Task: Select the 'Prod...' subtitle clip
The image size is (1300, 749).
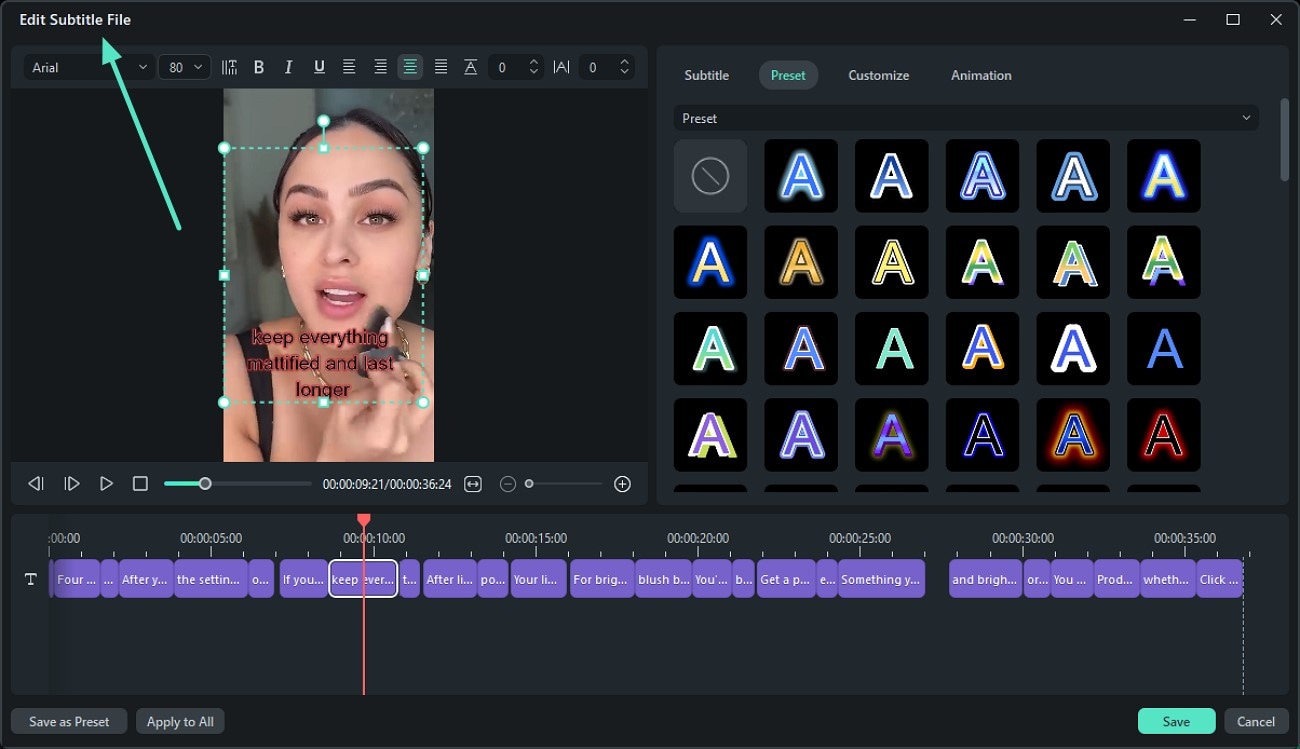Action: pyautogui.click(x=1115, y=580)
